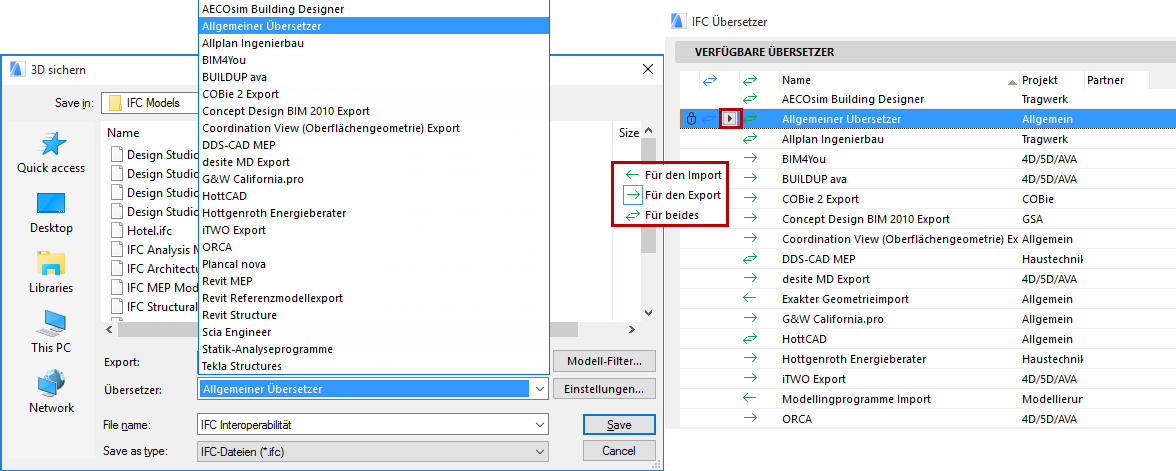Click both-way arrow icon of Allplan Ingenierbau row
1176x471 pixels.
[x=749, y=139]
